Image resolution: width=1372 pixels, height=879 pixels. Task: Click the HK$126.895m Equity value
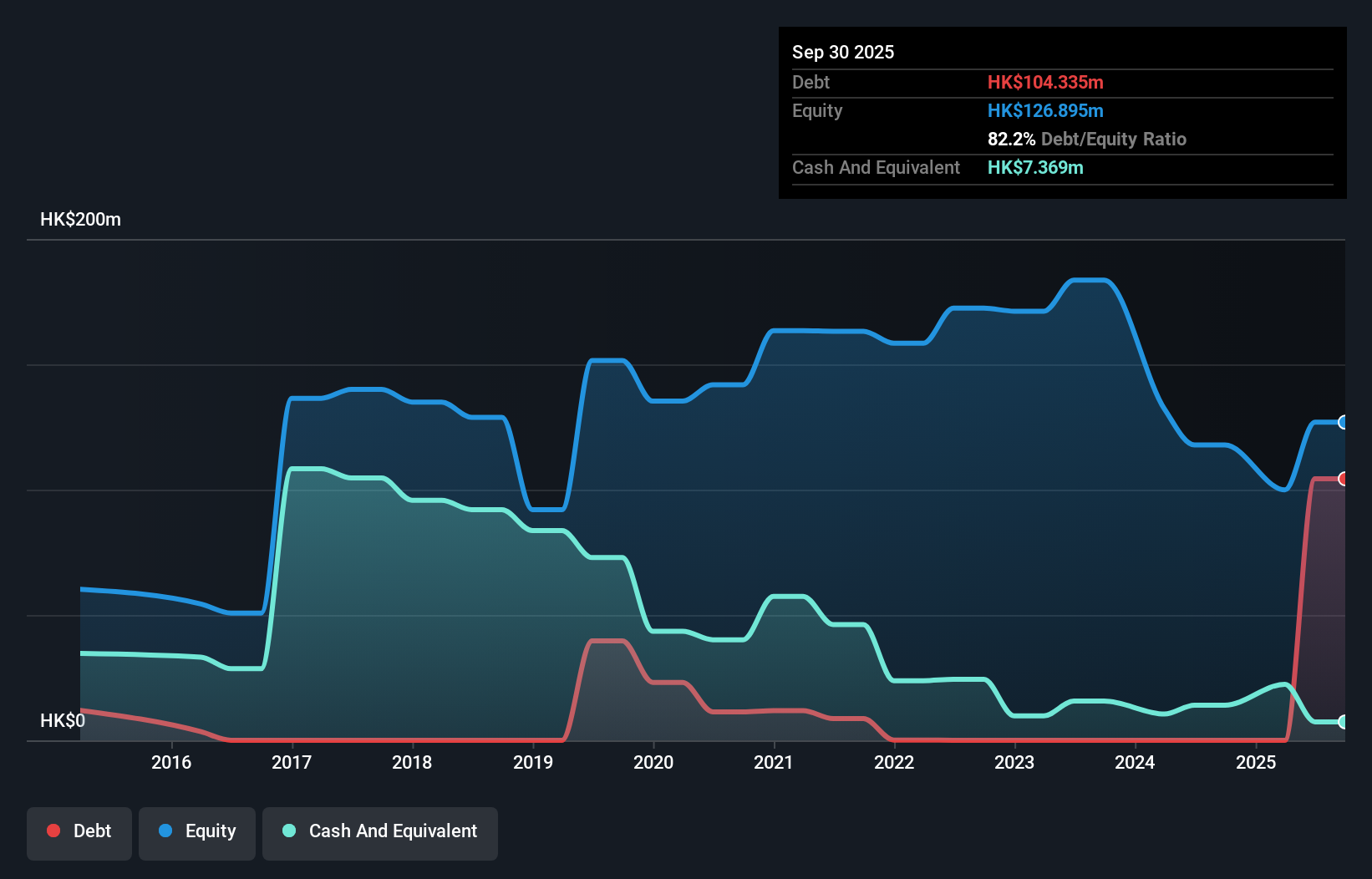tap(1045, 110)
